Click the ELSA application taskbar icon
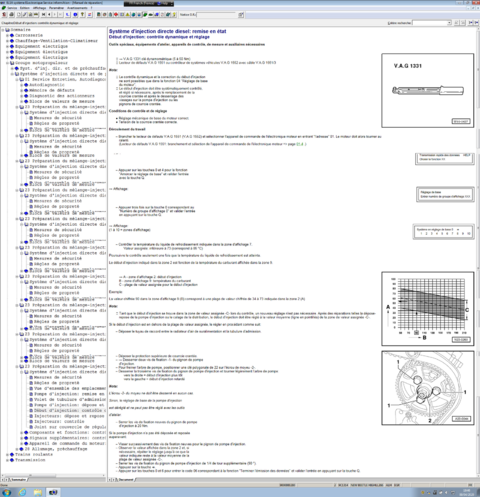 tap(53, 492)
